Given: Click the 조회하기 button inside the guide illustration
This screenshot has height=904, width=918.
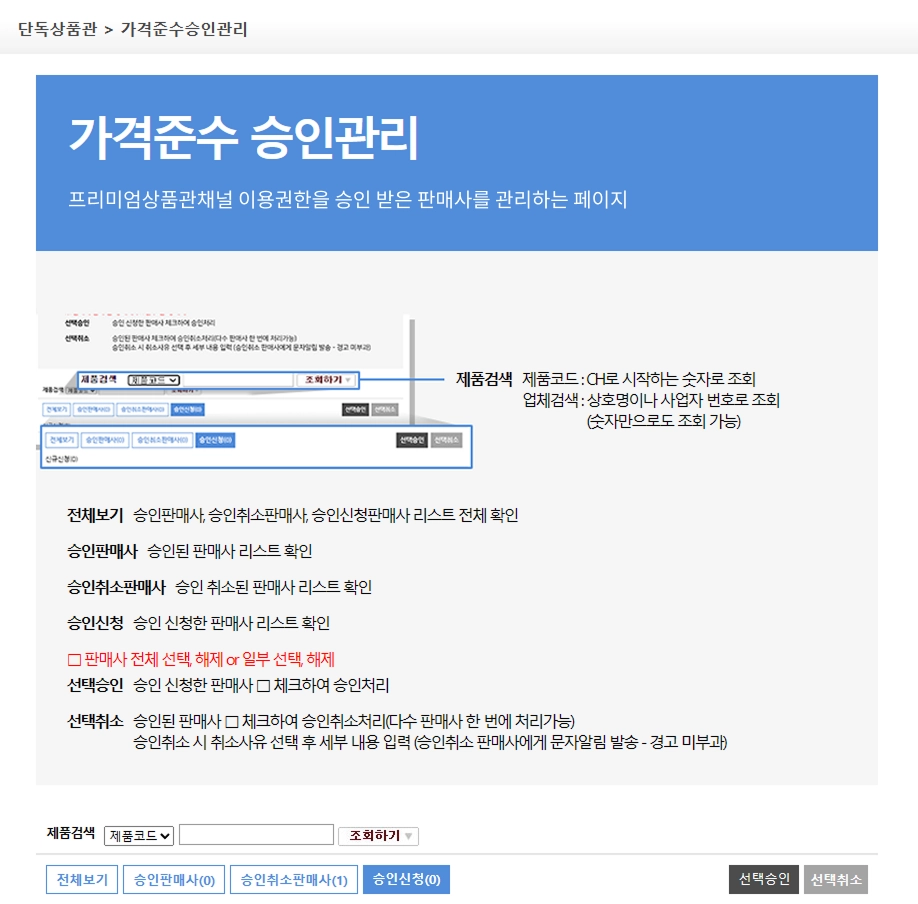Looking at the screenshot, I should [325, 380].
